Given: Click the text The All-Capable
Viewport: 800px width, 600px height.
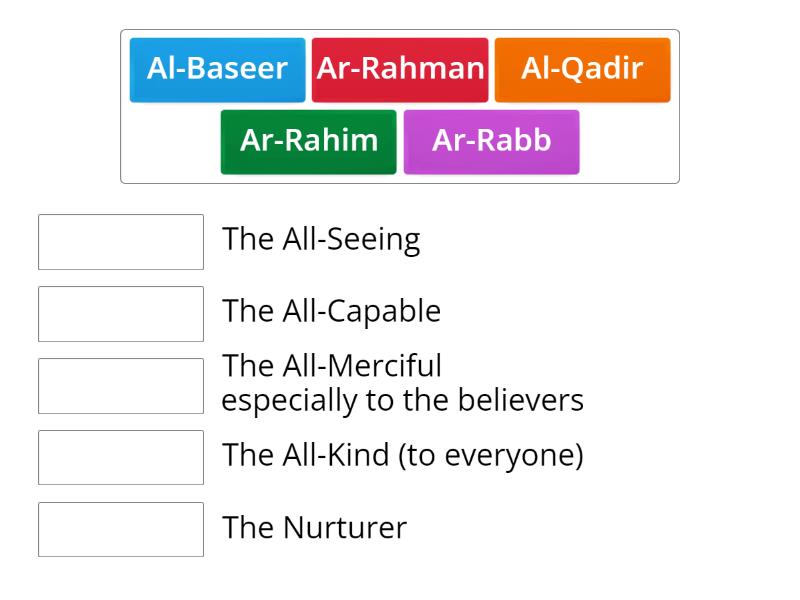Looking at the screenshot, I should pyautogui.click(x=333, y=312).
